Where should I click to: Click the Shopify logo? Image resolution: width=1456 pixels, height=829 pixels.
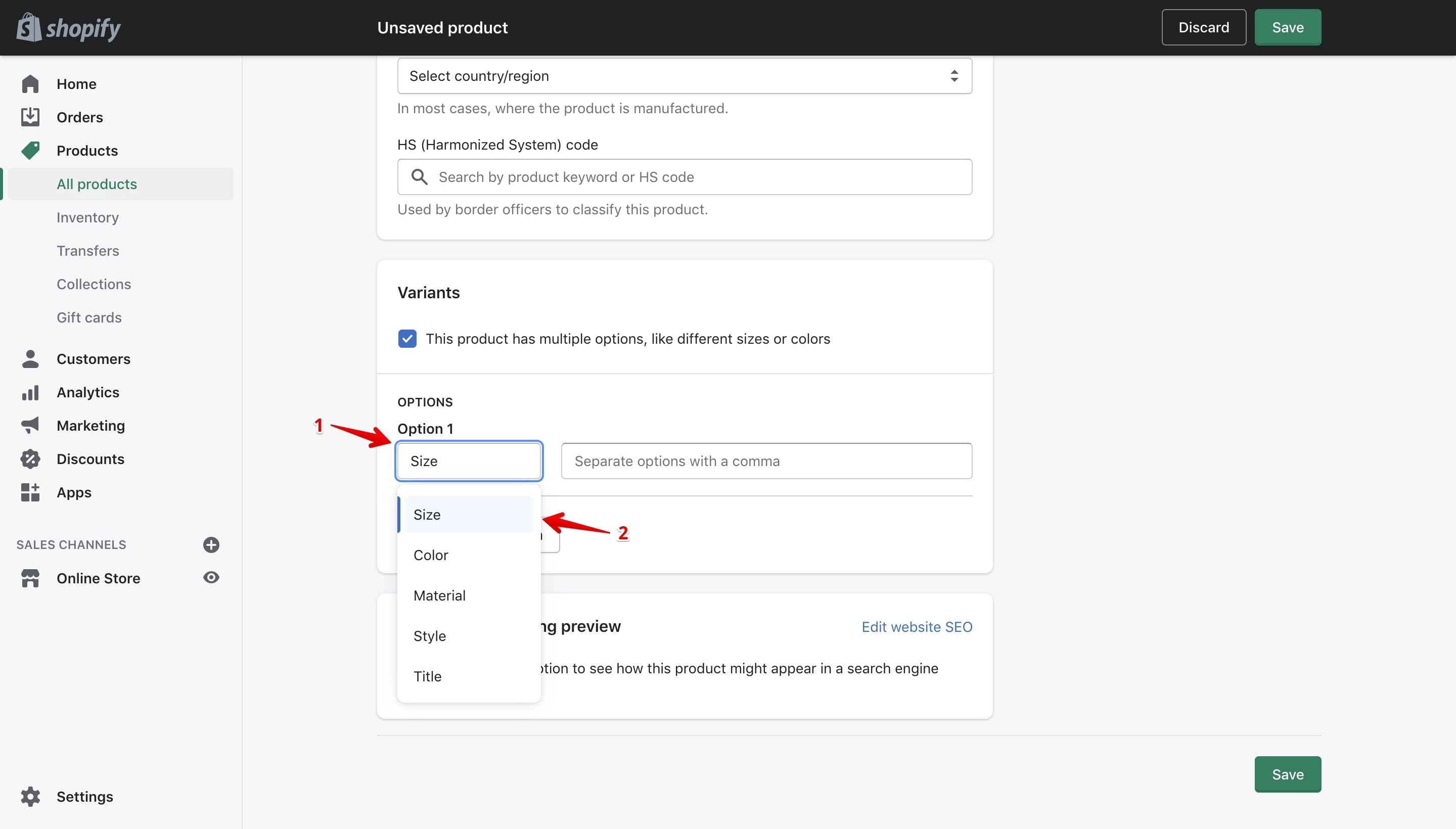click(x=69, y=27)
